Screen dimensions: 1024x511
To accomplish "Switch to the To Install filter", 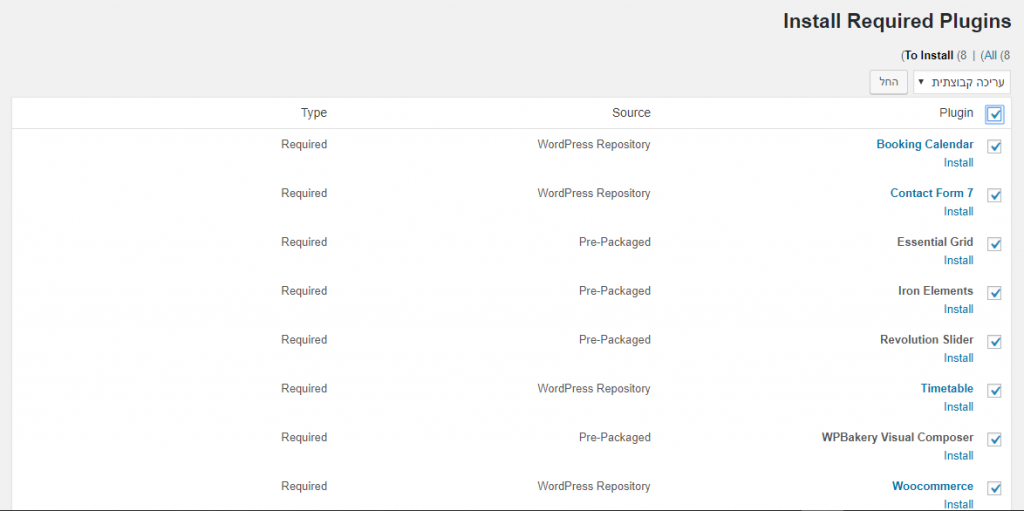I will click(x=929, y=56).
